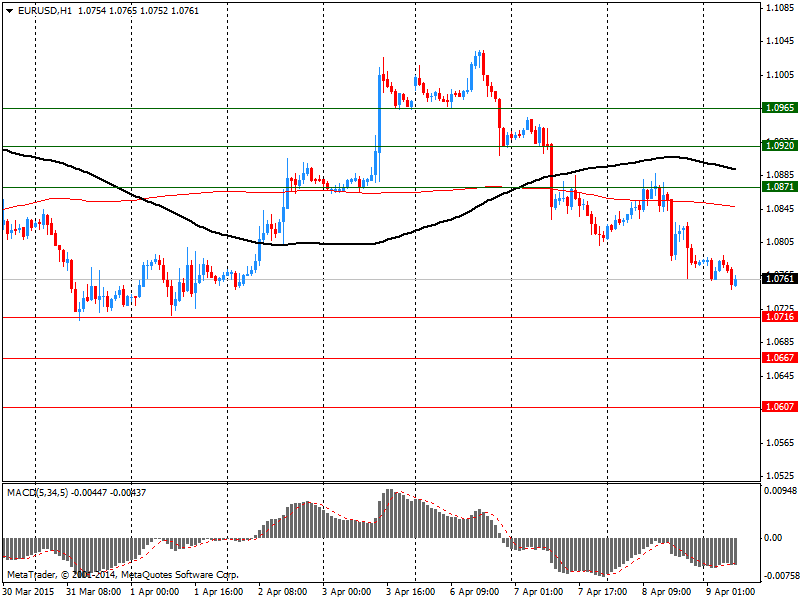Click the 8 Apr 09:00 time label
The height and width of the screenshot is (600, 800).
667,591
